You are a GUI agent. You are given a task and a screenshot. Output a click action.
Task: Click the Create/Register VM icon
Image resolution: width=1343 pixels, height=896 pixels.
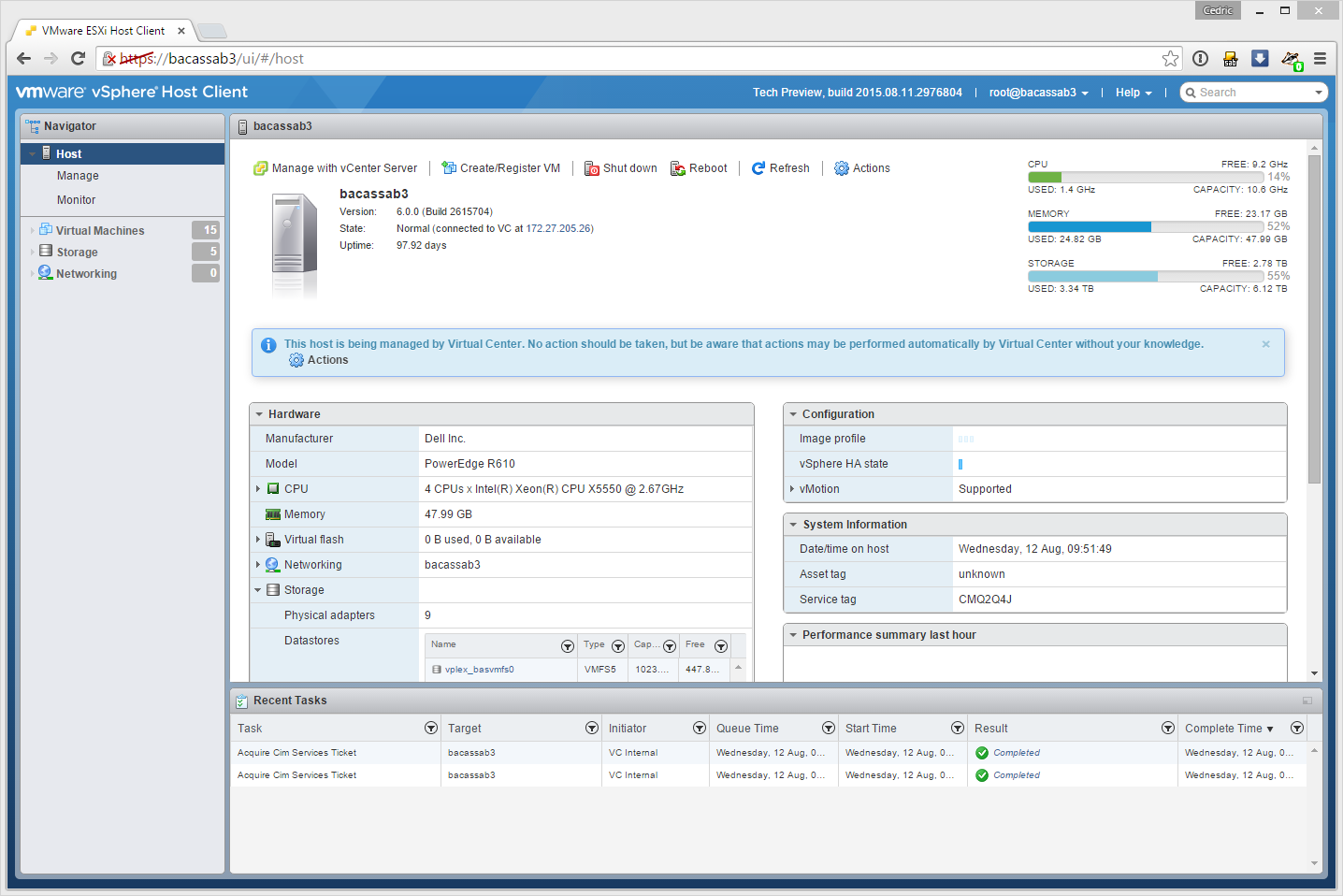tap(449, 168)
